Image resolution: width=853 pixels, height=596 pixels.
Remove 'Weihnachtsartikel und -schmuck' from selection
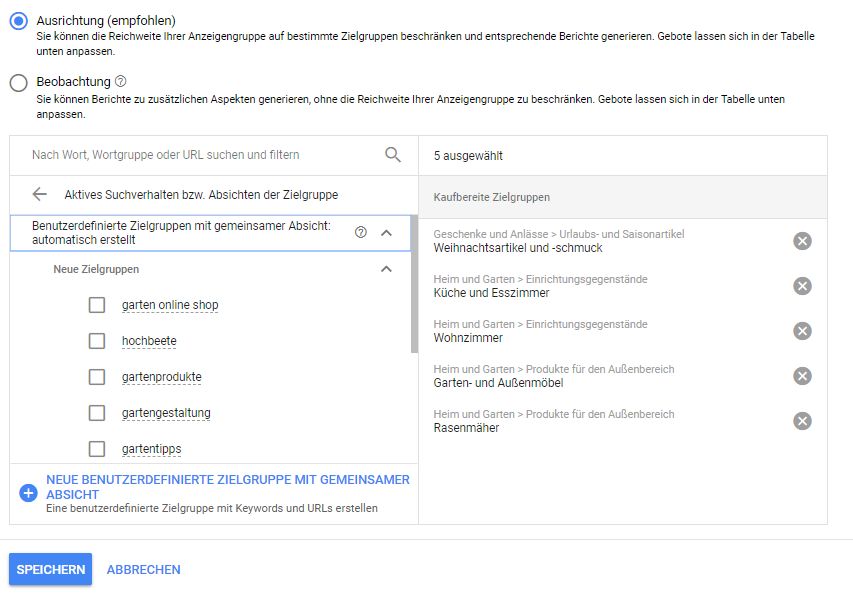802,241
